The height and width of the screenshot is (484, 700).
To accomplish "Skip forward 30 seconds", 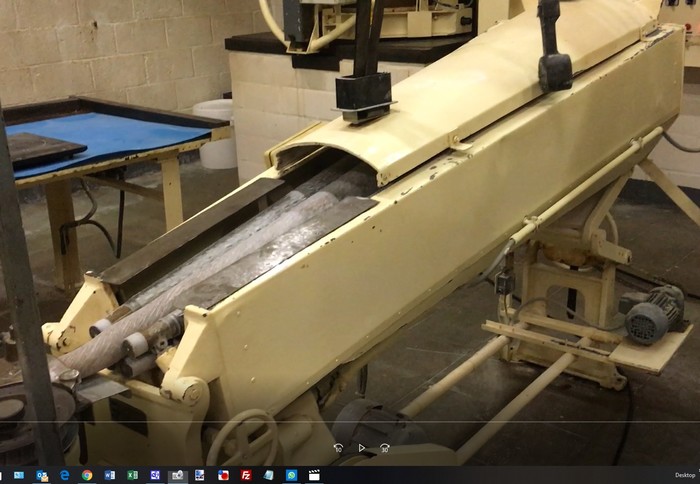I will [x=384, y=448].
